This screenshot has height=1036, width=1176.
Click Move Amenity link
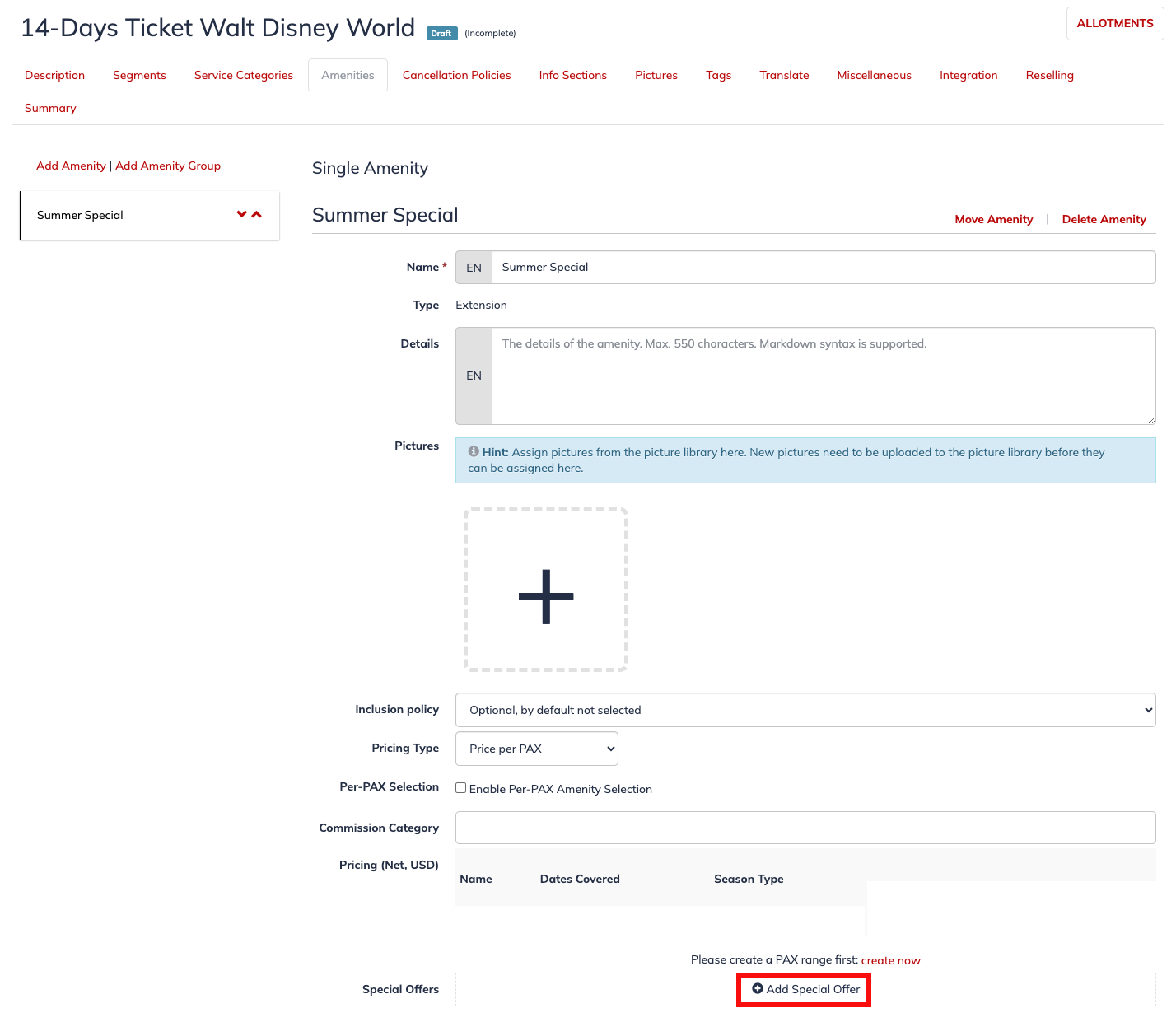tap(993, 219)
